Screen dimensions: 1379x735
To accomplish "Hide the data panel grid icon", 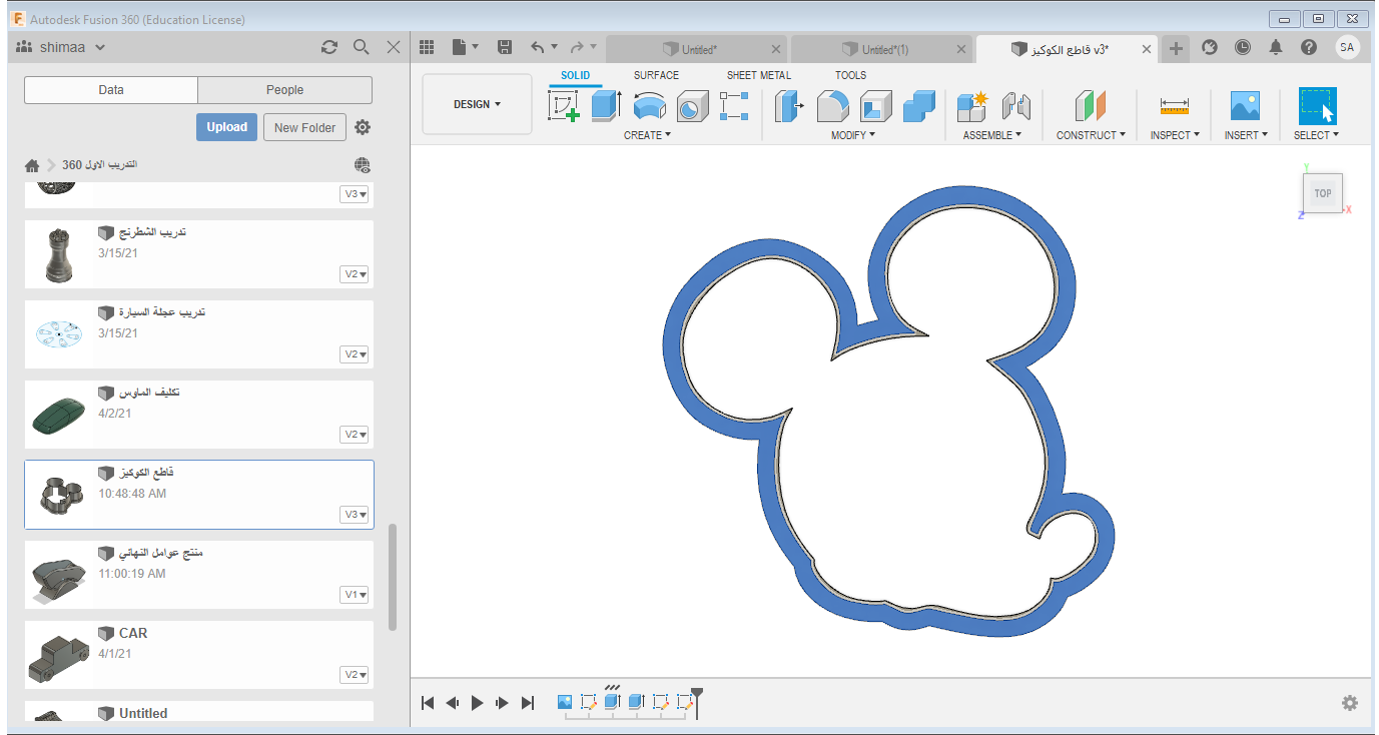I will (x=427, y=47).
